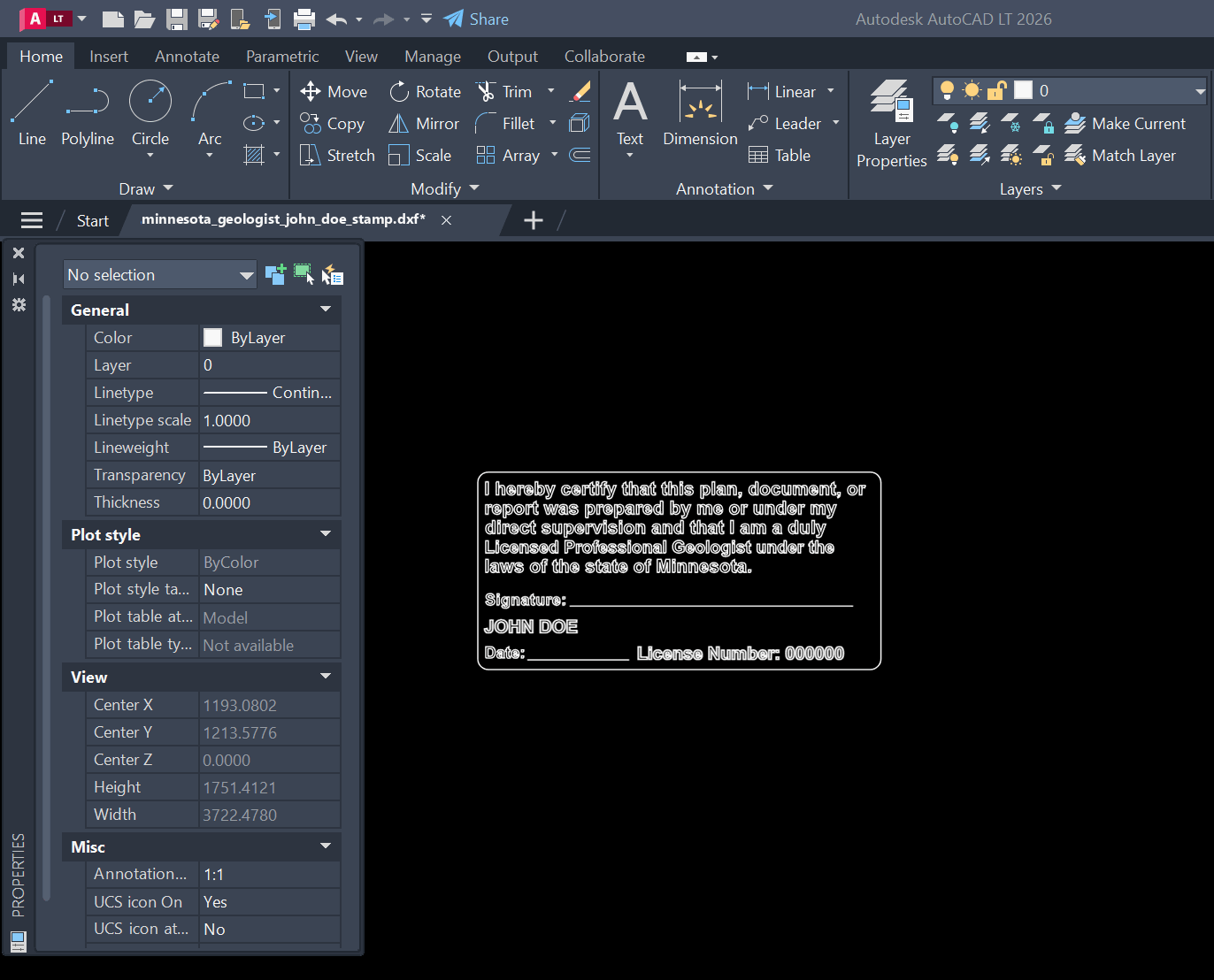Viewport: 1214px width, 980px height.
Task: Select the Stretch tool
Action: [337, 155]
